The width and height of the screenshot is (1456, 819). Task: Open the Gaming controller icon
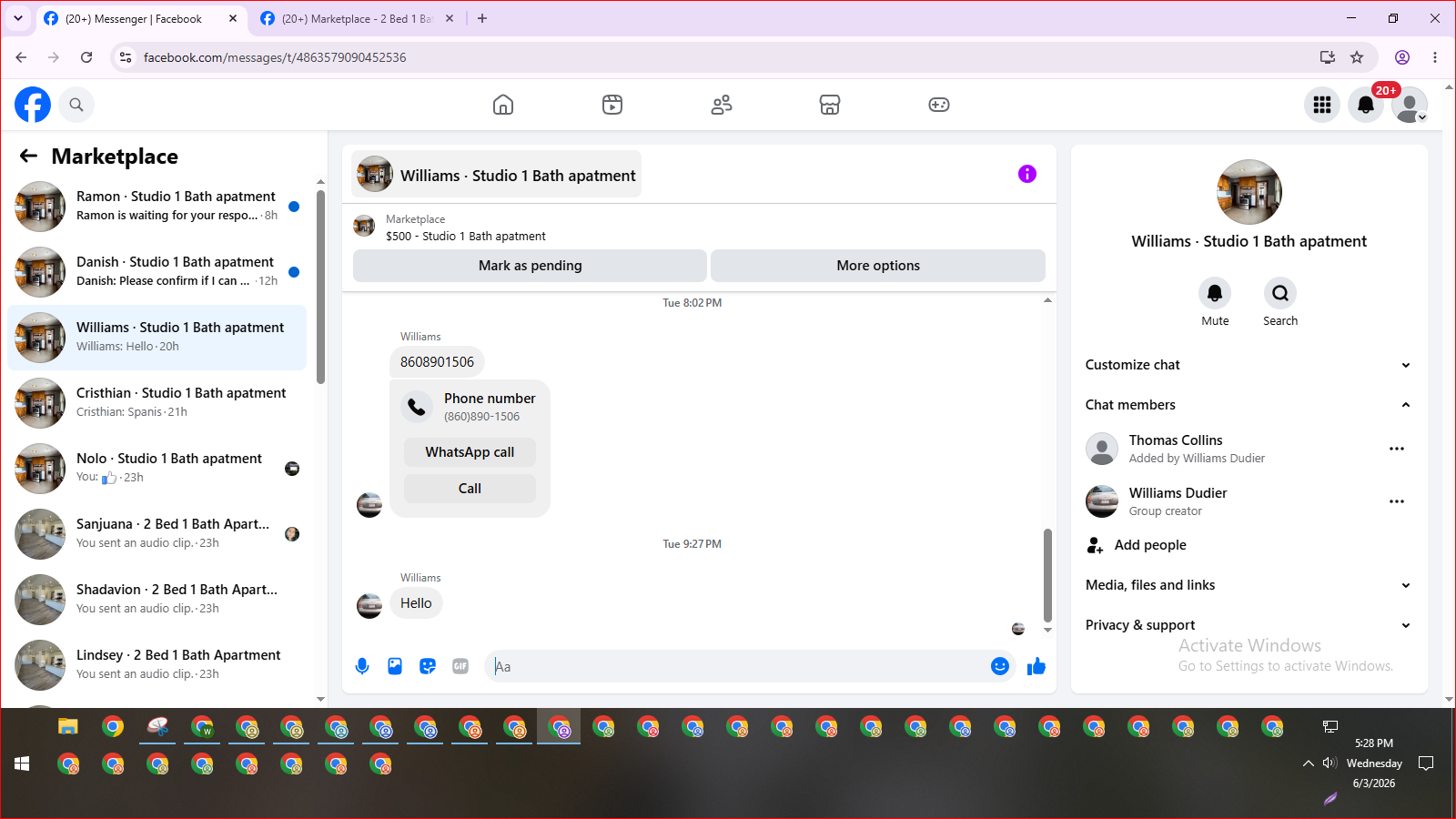939,105
